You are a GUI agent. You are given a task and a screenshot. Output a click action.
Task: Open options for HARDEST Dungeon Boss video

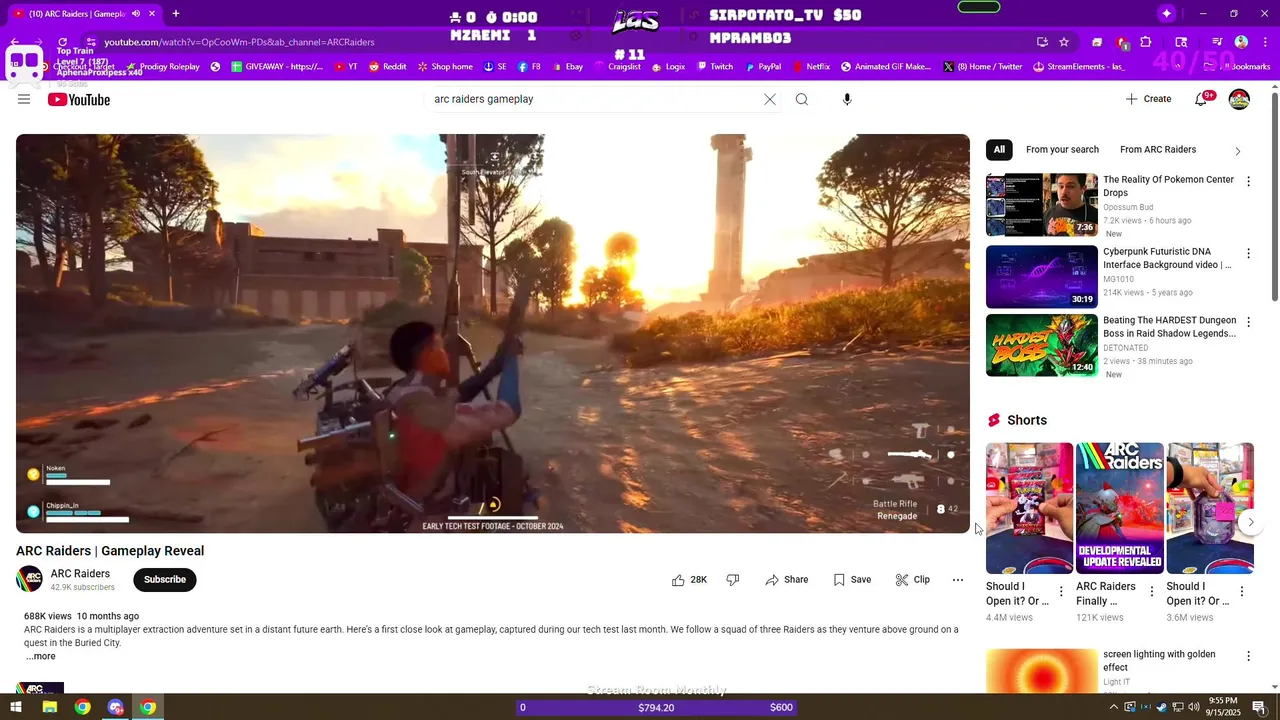point(1248,322)
